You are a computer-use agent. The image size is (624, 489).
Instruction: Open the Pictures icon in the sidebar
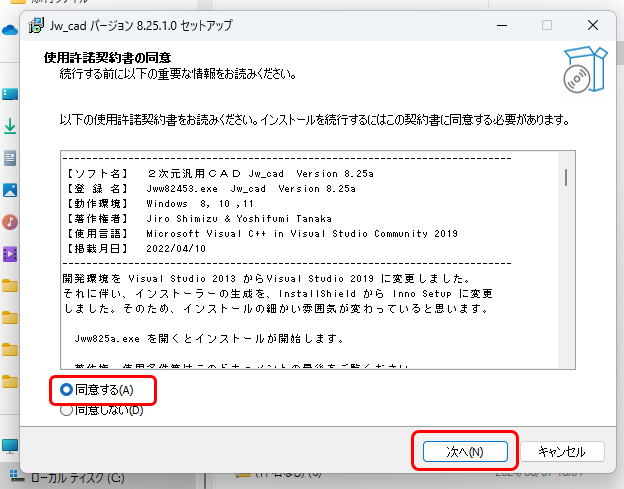pyautogui.click(x=10, y=190)
